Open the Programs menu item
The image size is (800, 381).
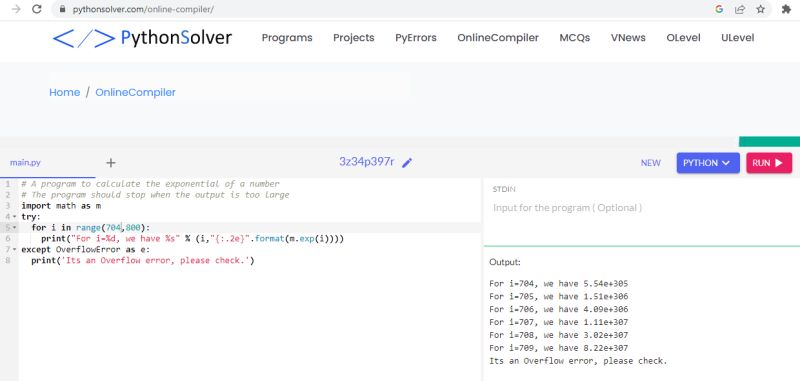coord(287,38)
